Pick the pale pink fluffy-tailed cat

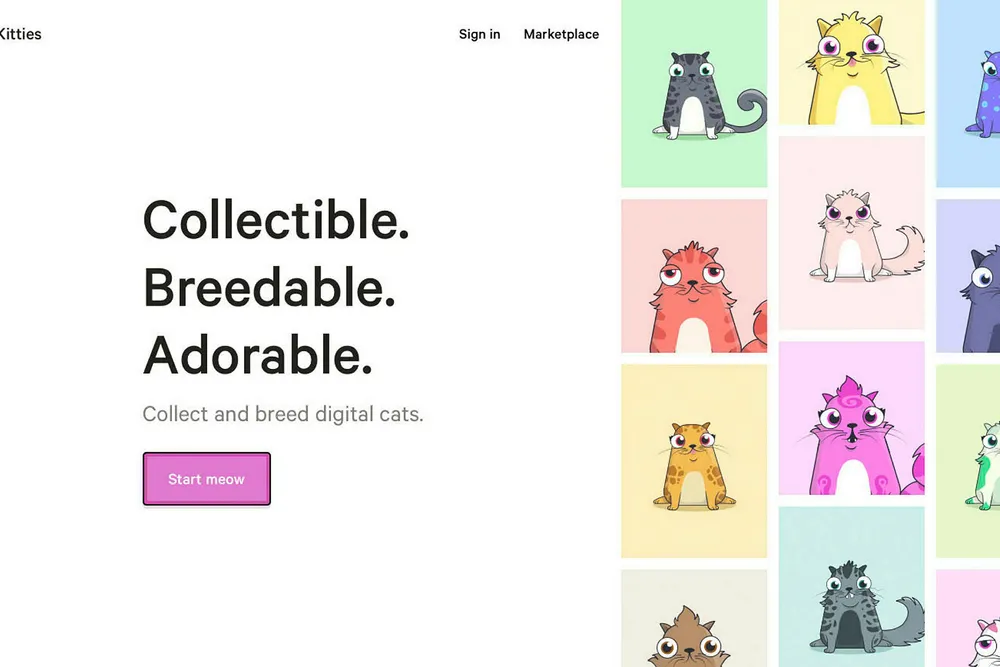tap(851, 233)
